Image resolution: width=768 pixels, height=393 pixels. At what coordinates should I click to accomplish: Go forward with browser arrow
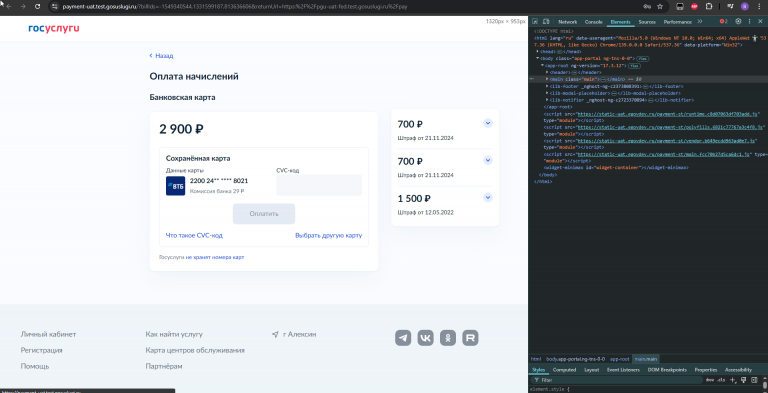coord(23,6)
